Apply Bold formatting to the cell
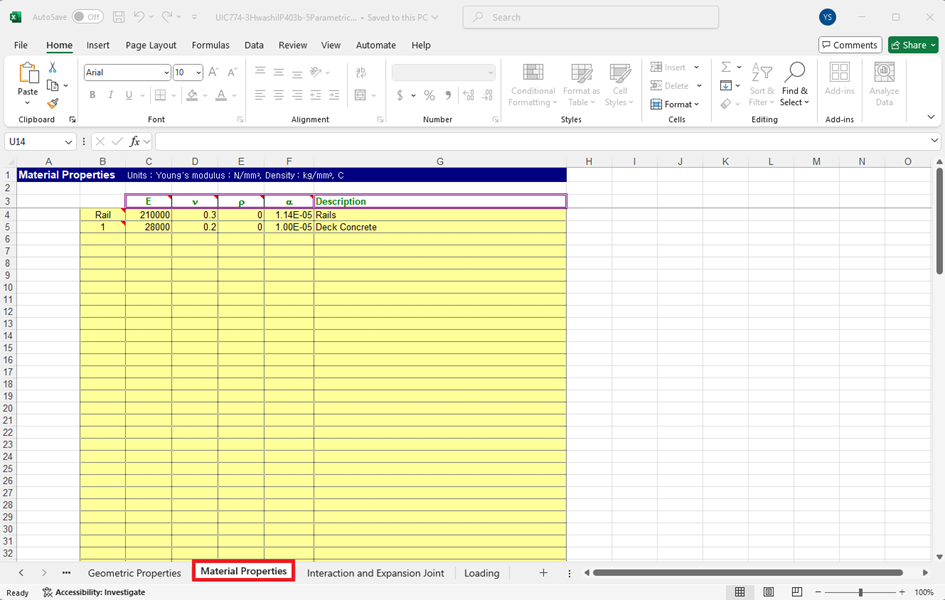945x600 pixels. [92, 95]
